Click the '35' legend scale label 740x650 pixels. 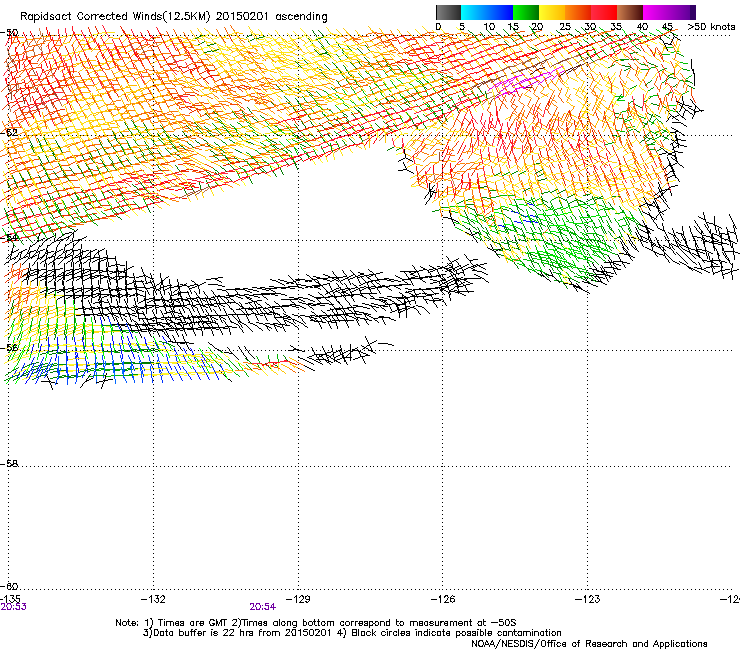point(616,26)
